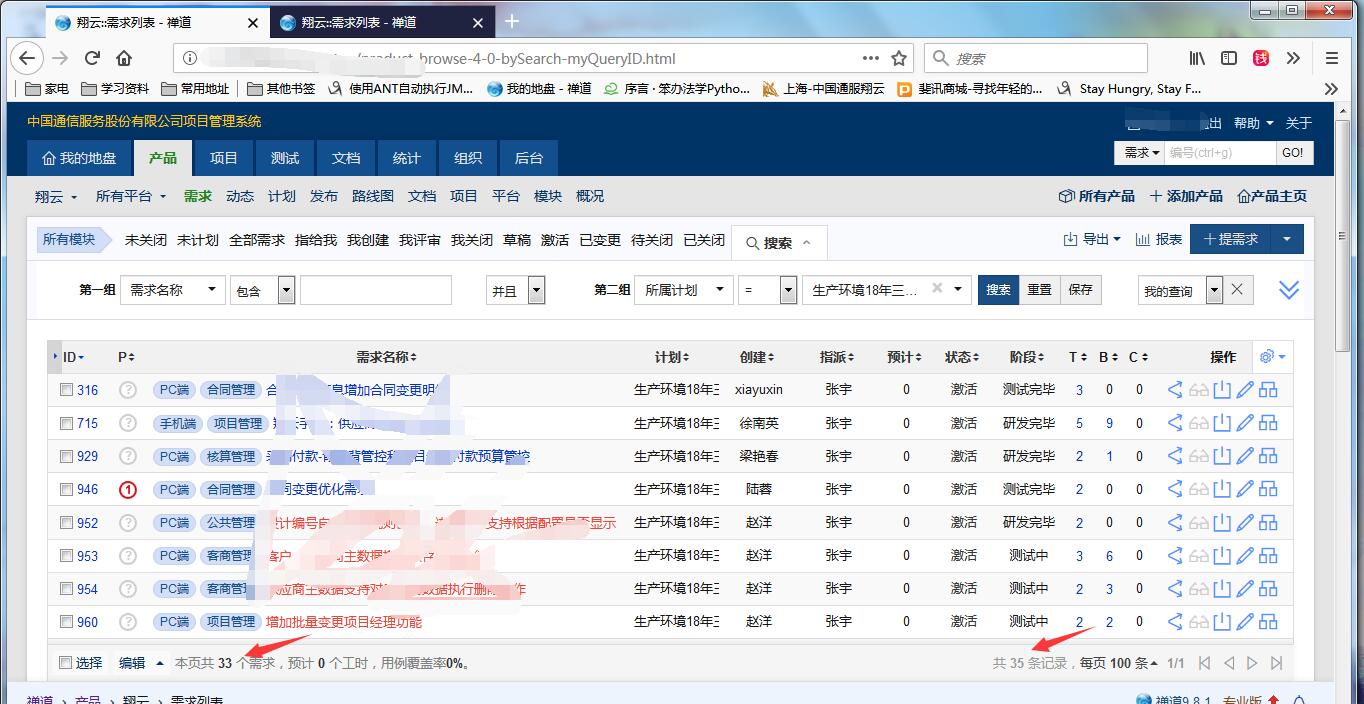Image resolution: width=1364 pixels, height=704 pixels.
Task: Tick the checkbox for requirement 316
Action: pos(66,390)
